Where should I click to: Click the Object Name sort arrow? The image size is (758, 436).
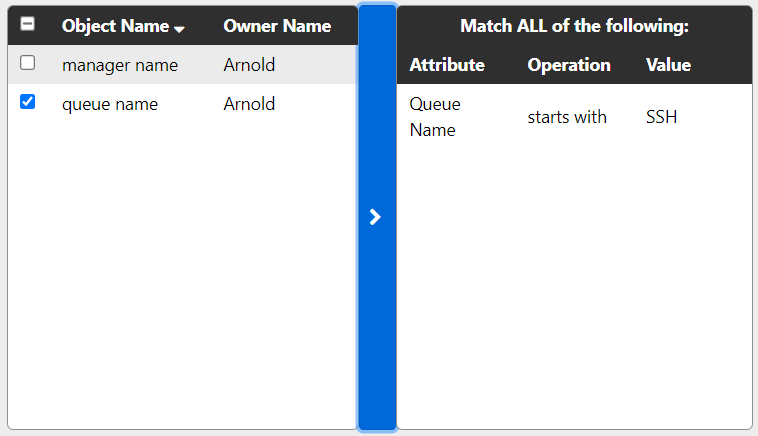[x=179, y=29]
